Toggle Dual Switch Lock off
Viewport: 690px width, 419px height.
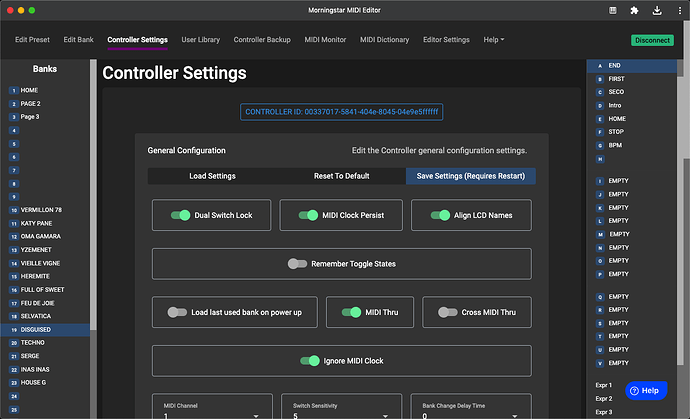click(x=181, y=215)
